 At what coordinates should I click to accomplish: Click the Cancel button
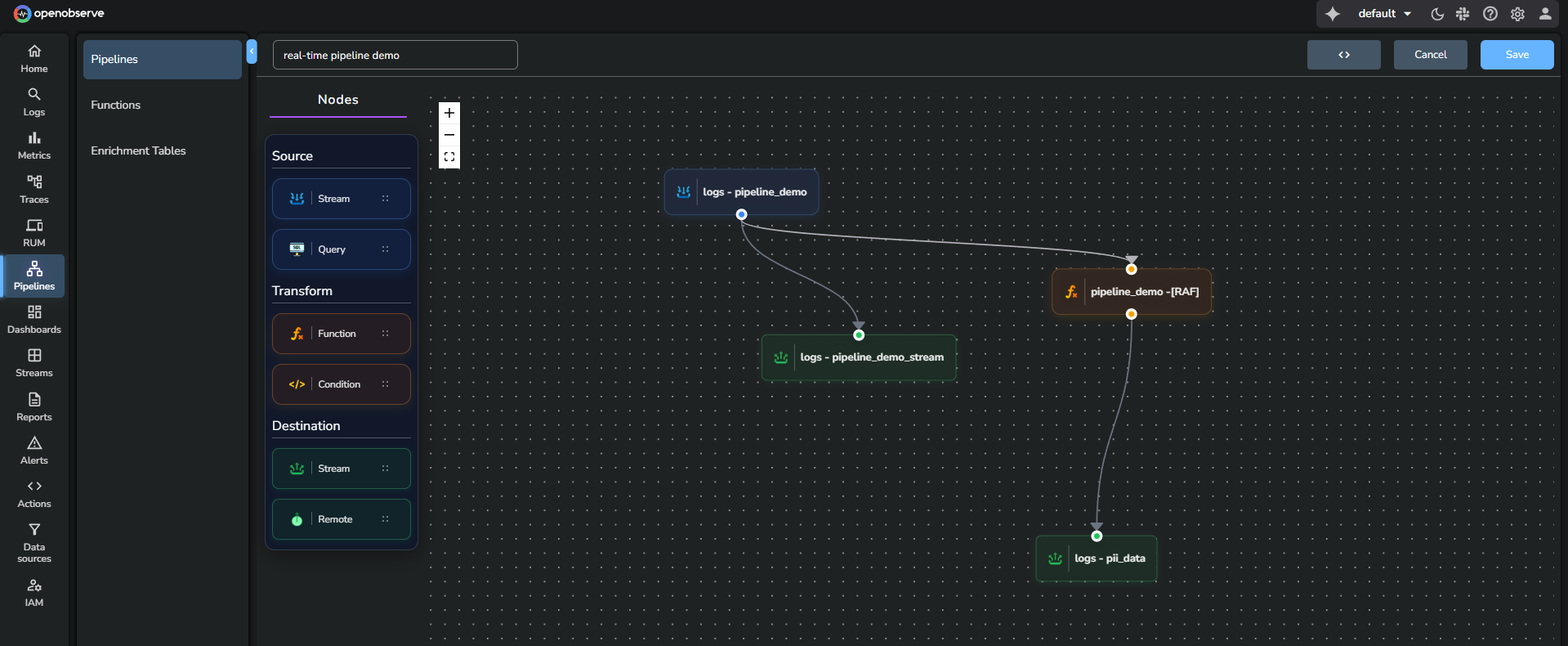click(x=1430, y=55)
